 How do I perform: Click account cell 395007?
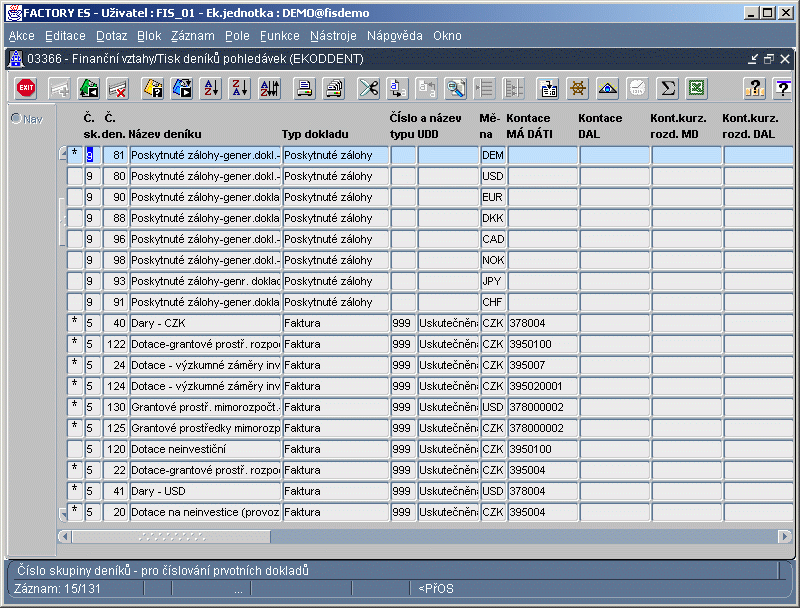pyautogui.click(x=543, y=365)
